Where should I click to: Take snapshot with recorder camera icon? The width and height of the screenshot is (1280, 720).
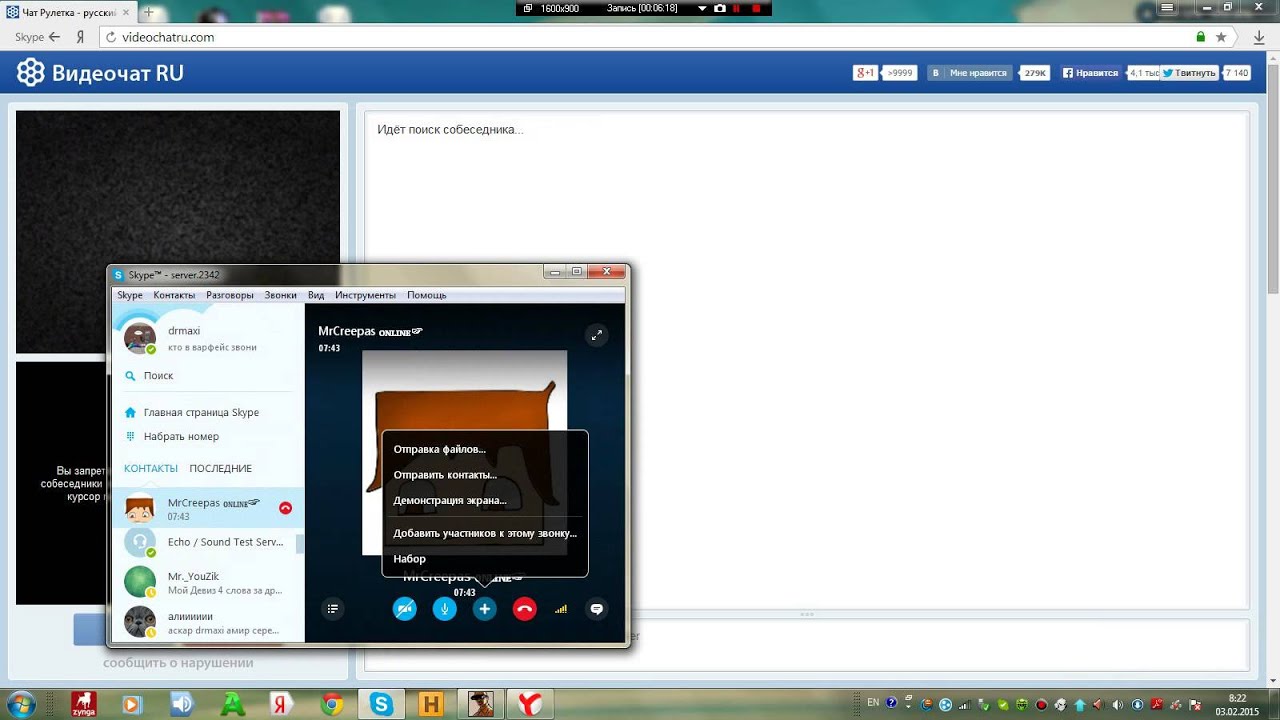(719, 8)
